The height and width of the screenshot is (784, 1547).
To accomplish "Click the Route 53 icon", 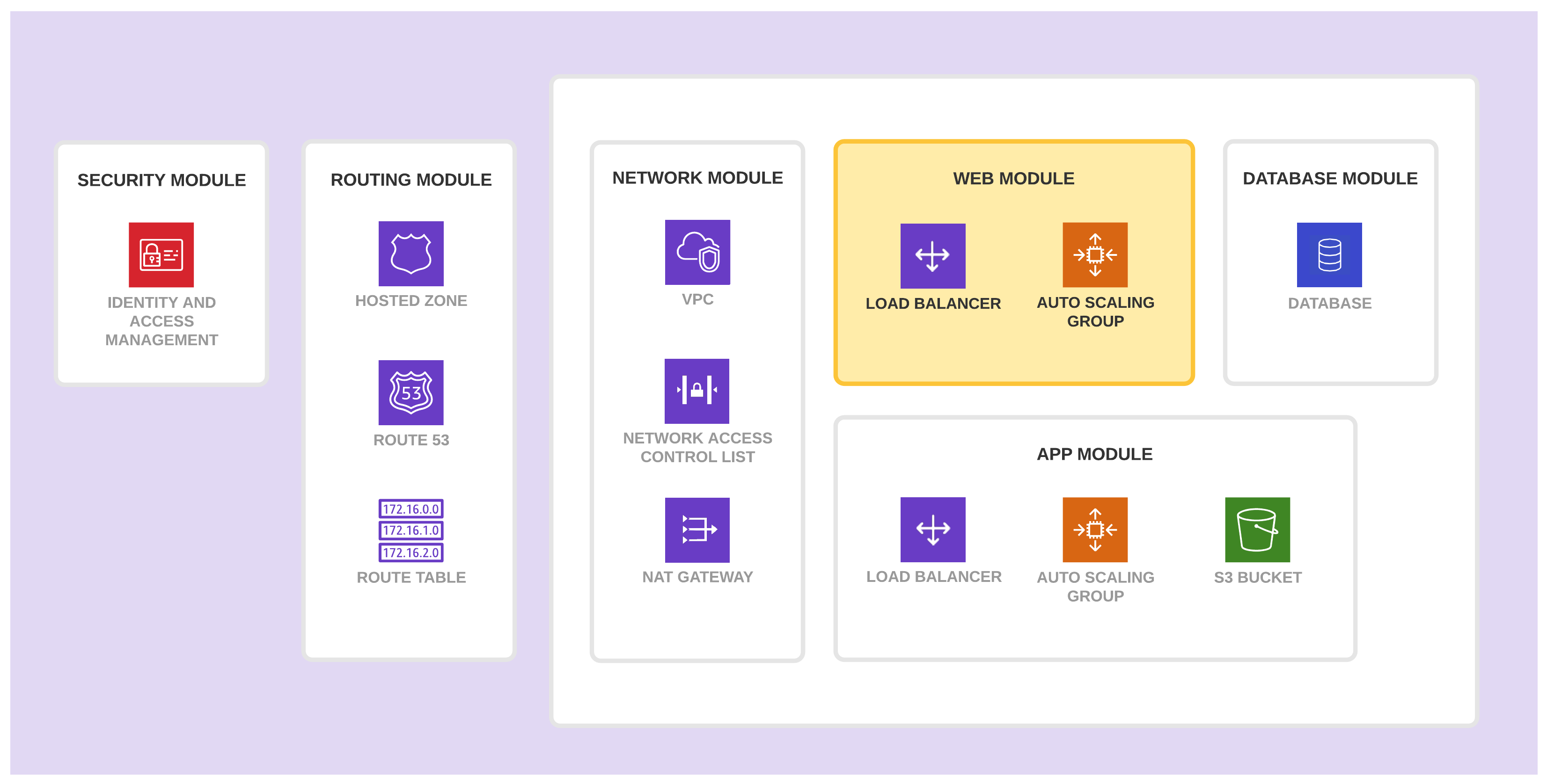I will [411, 392].
